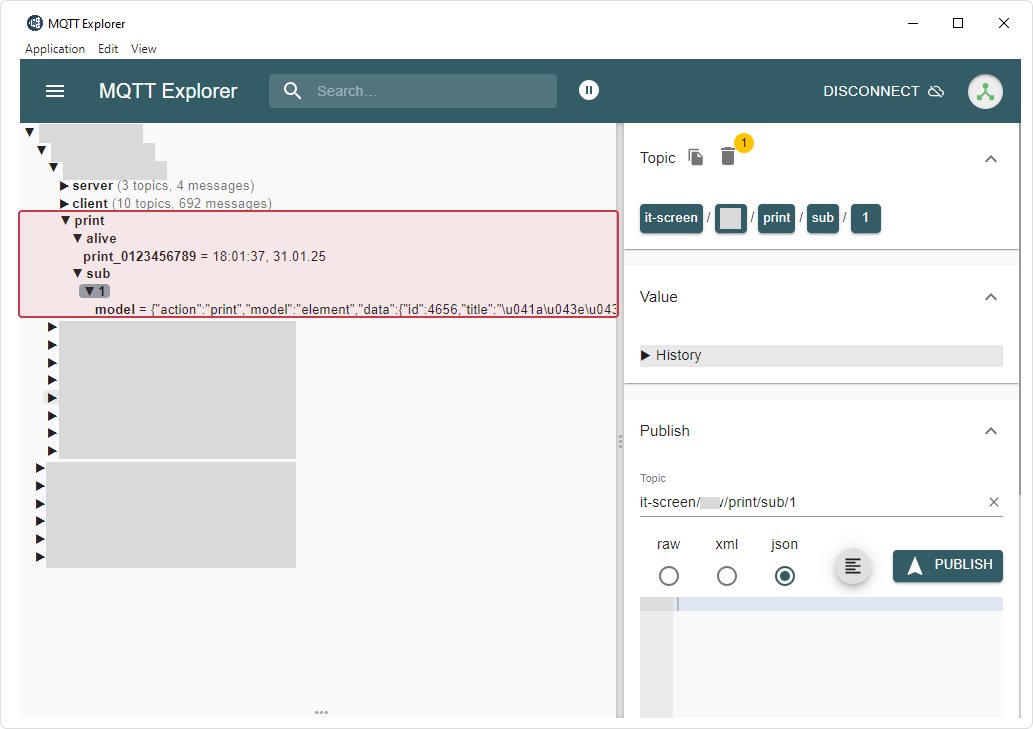Select the xml format radio button

(727, 576)
